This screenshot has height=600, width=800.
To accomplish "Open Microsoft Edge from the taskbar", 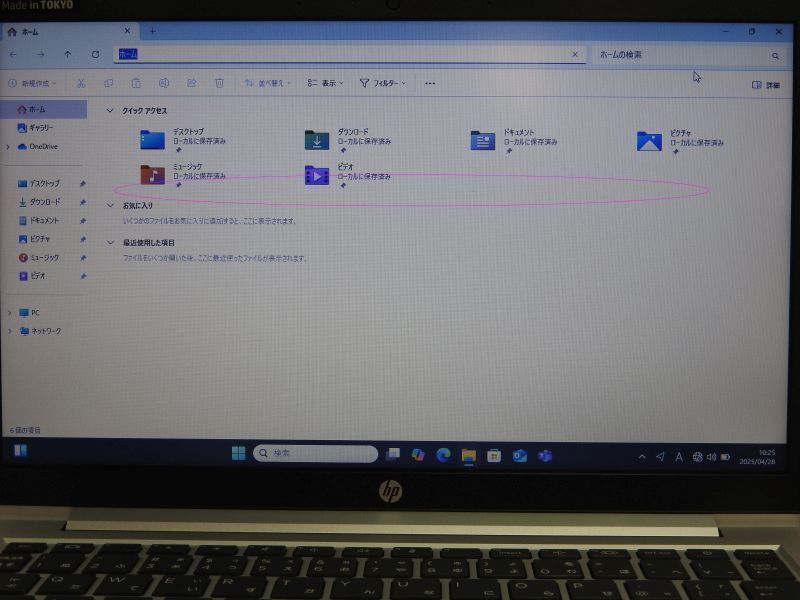I will pos(443,455).
